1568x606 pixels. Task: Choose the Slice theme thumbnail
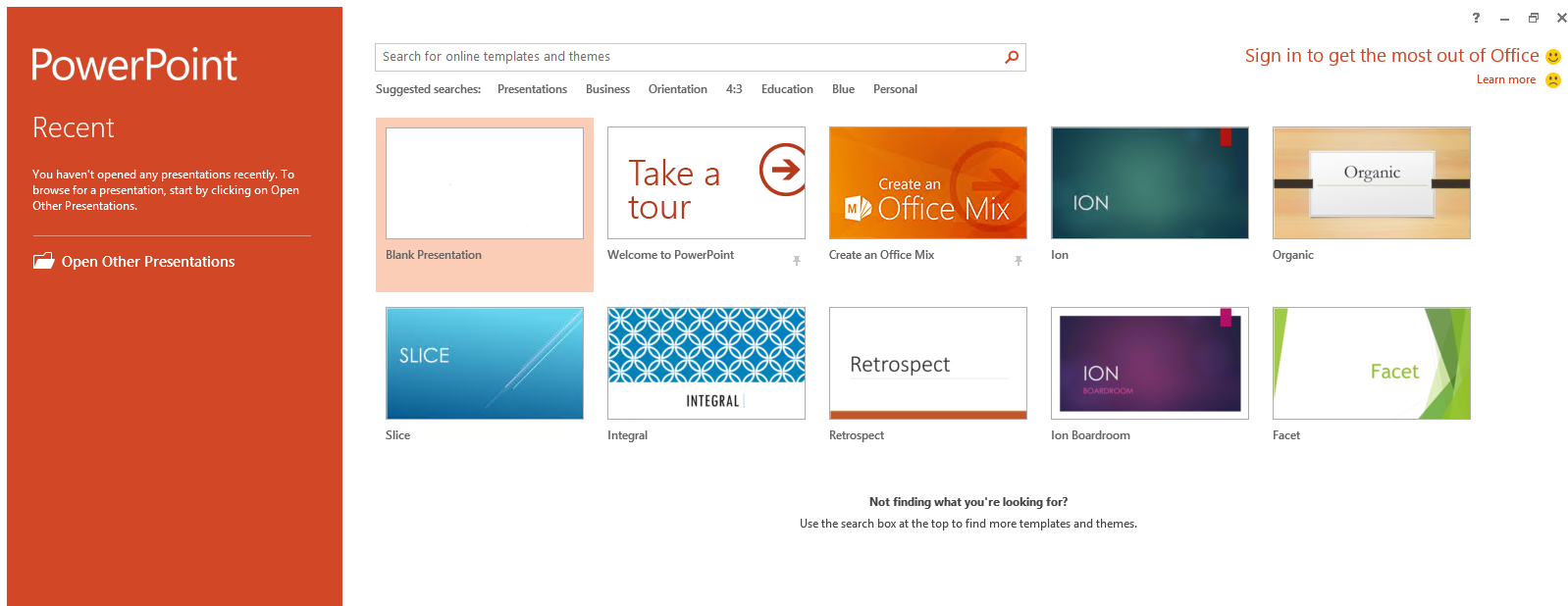coord(485,364)
